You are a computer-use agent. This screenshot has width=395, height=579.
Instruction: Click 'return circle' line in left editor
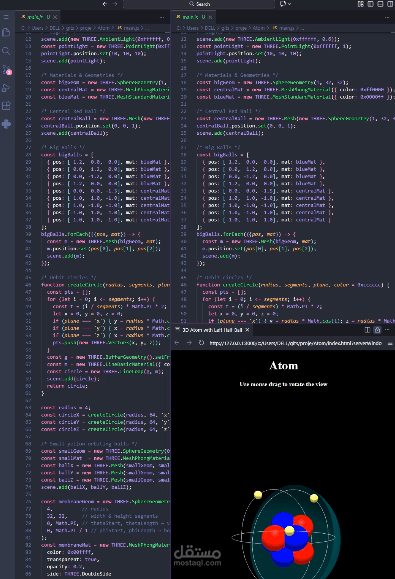[x=67, y=386]
